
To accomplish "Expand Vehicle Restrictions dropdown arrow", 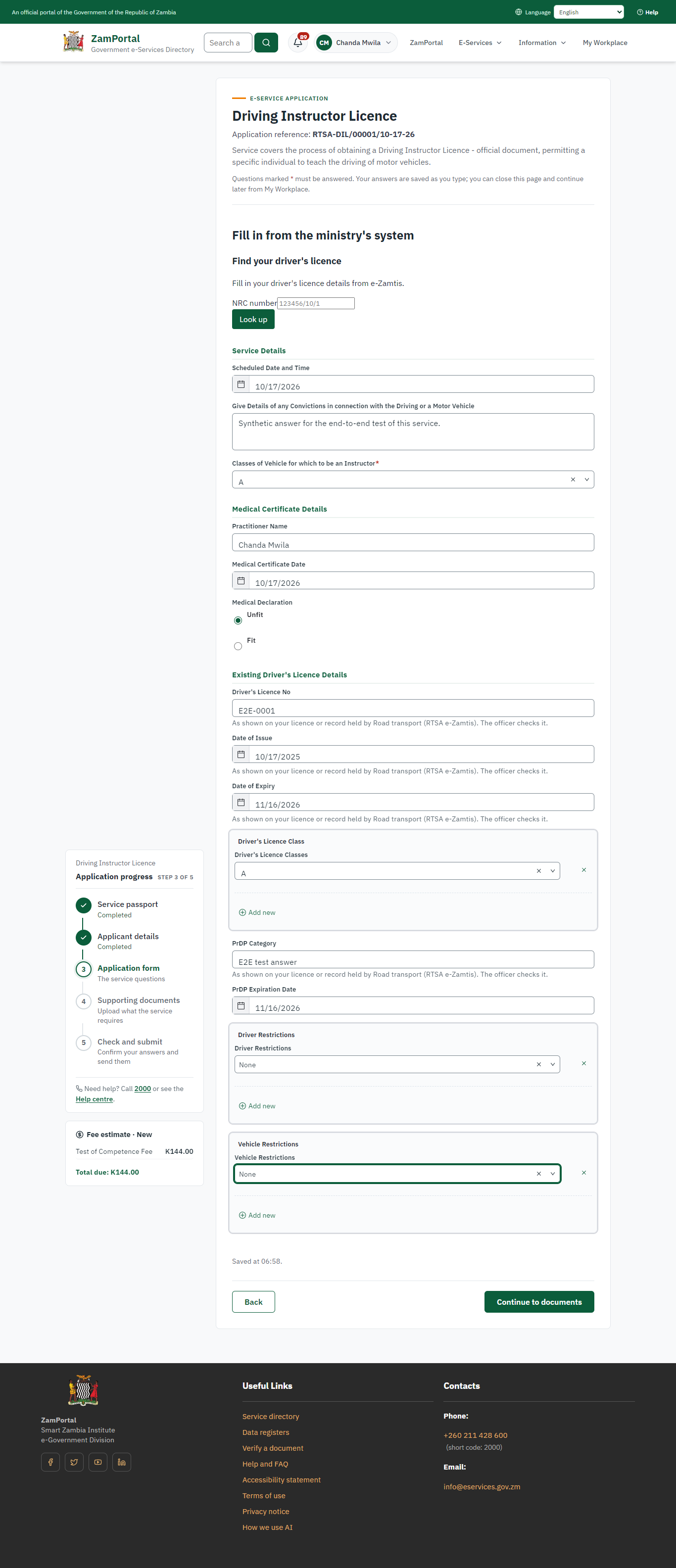I will point(552,1174).
